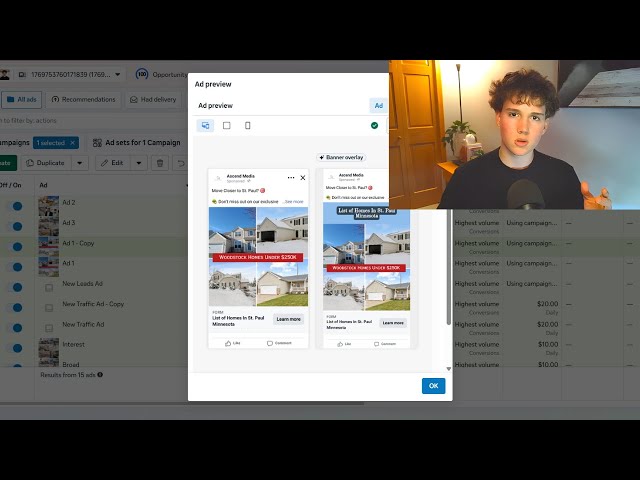Screen dimensions: 640x480
Task: Toggle the New Traffic Ad switch
Action: click(14, 328)
